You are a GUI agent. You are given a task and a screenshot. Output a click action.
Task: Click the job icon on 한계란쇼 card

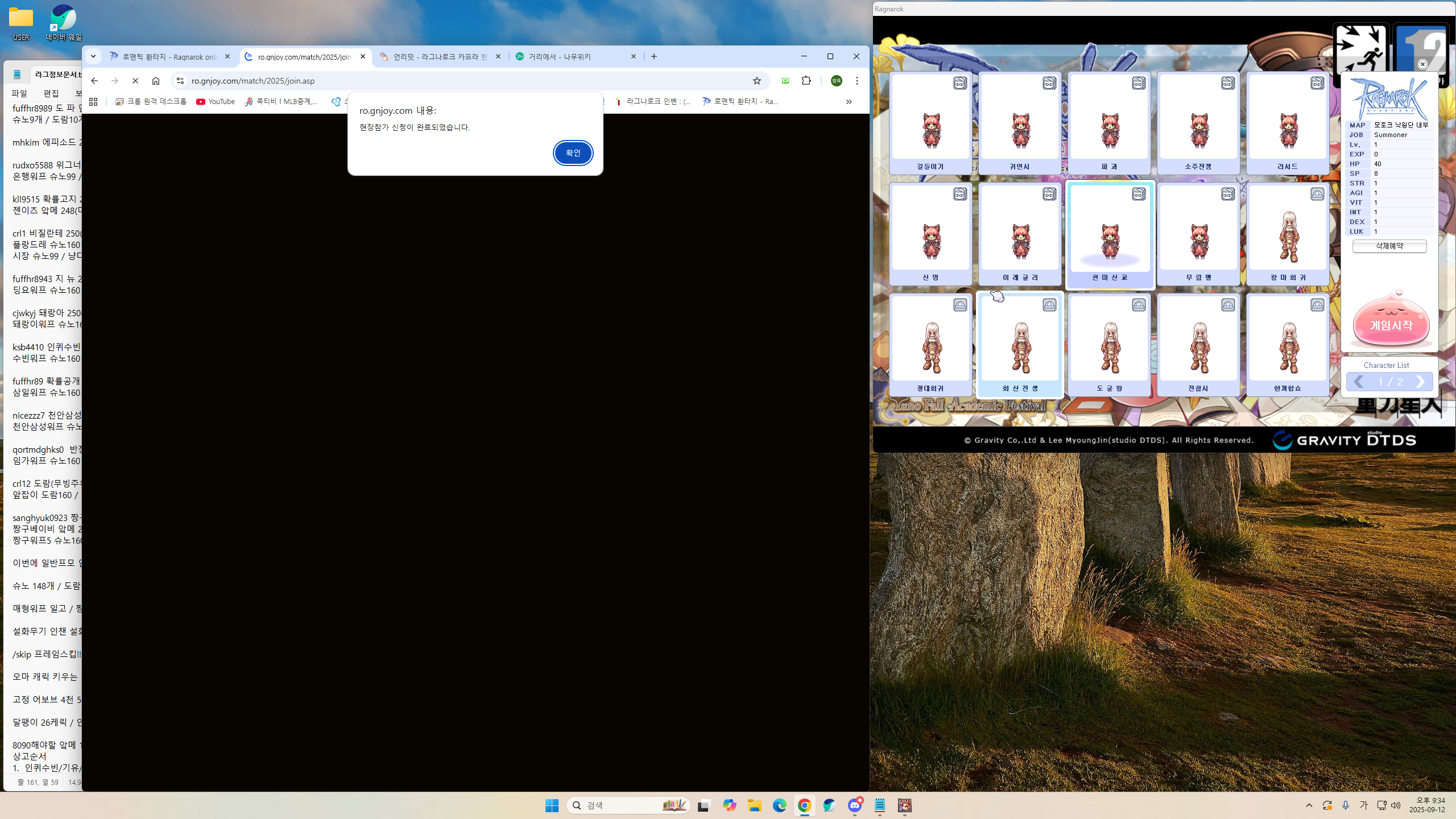1317,305
